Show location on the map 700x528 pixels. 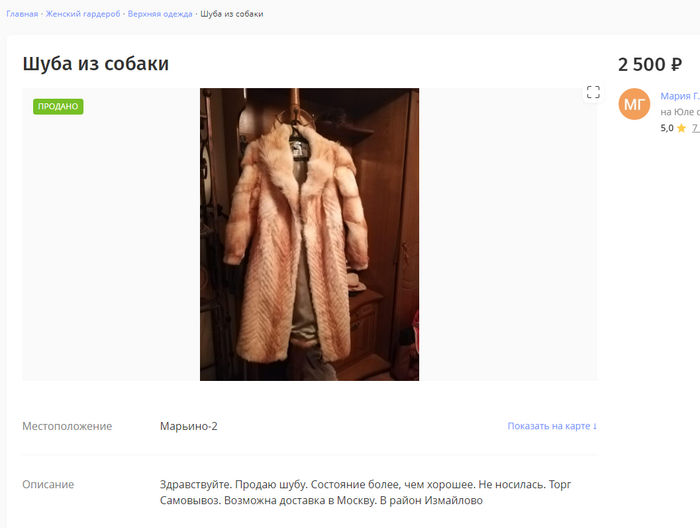pyautogui.click(x=552, y=426)
